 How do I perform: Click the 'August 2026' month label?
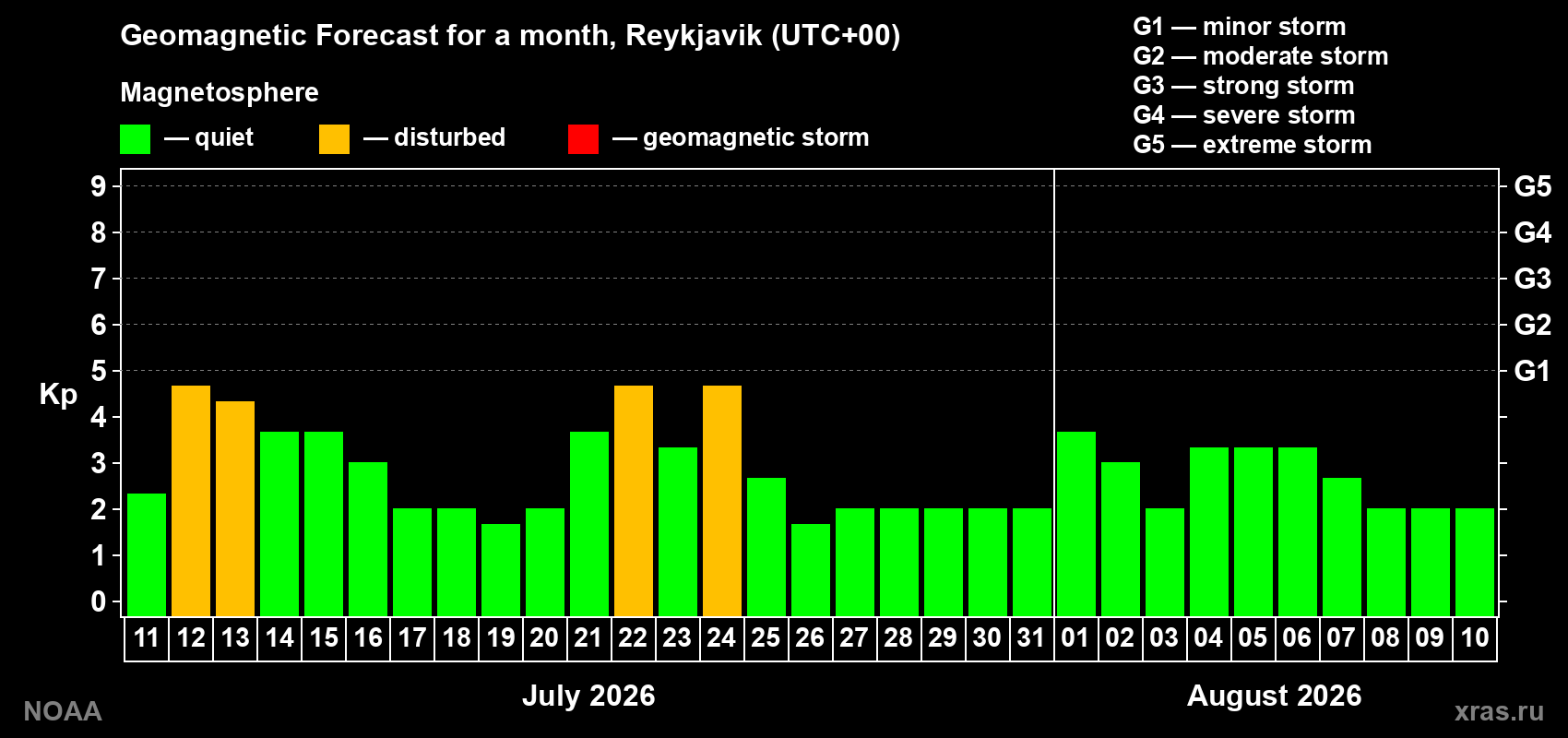click(x=1274, y=696)
